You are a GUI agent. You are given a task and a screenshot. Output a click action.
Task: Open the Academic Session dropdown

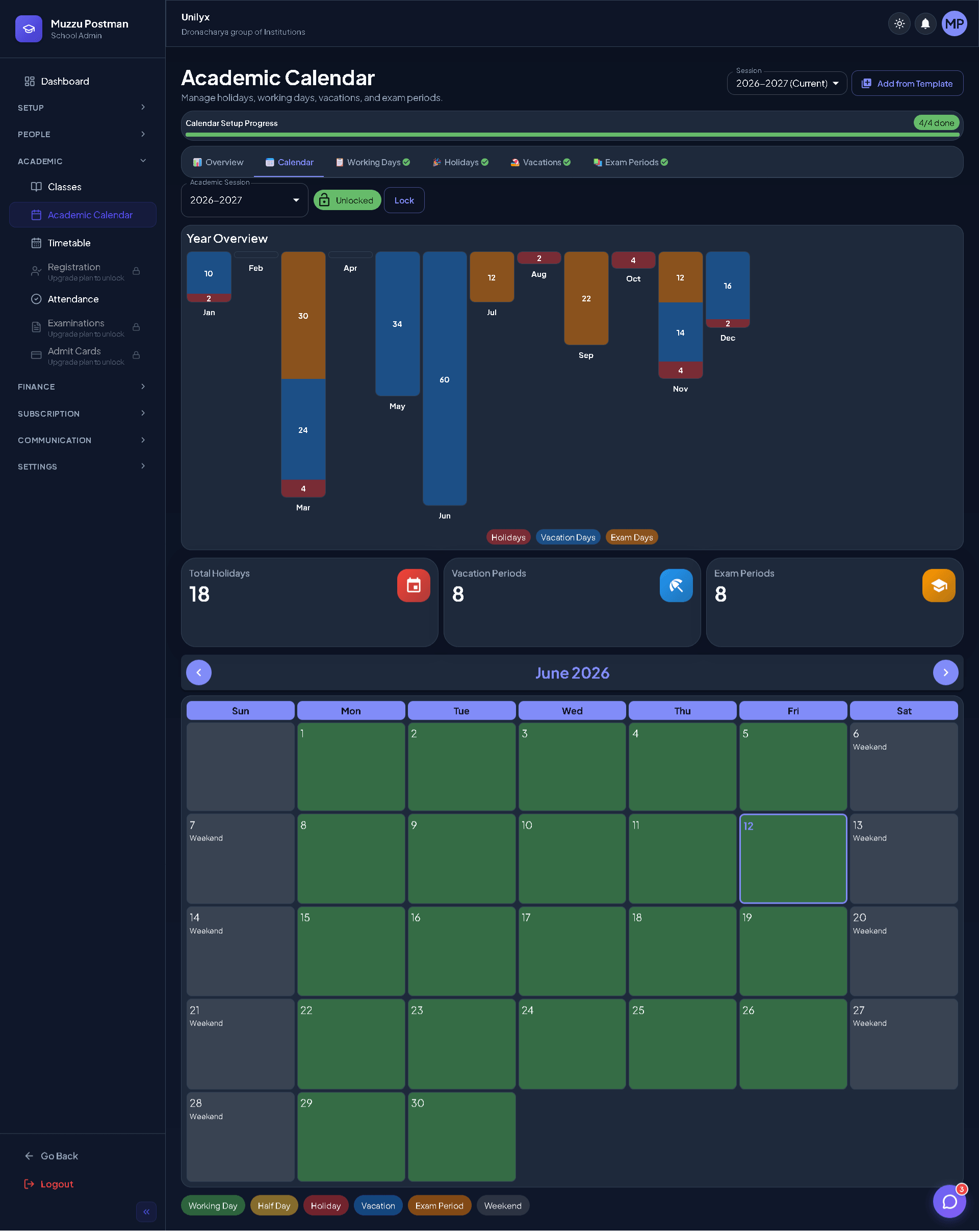245,200
